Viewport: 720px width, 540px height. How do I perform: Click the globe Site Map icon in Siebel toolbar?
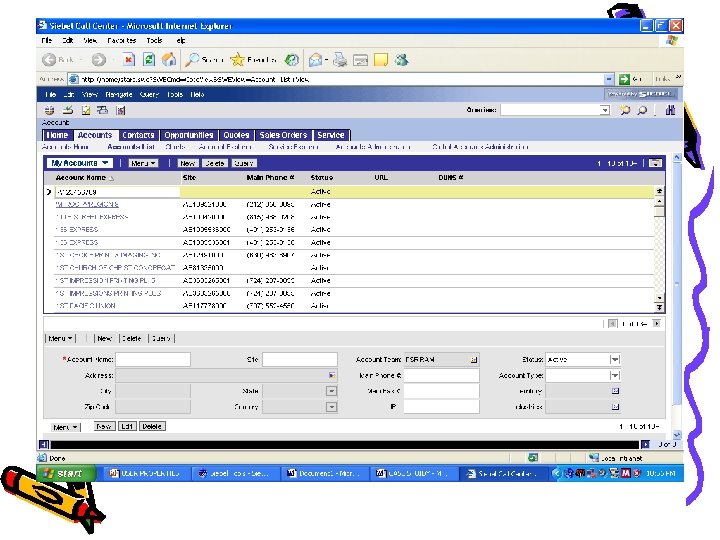point(50,110)
